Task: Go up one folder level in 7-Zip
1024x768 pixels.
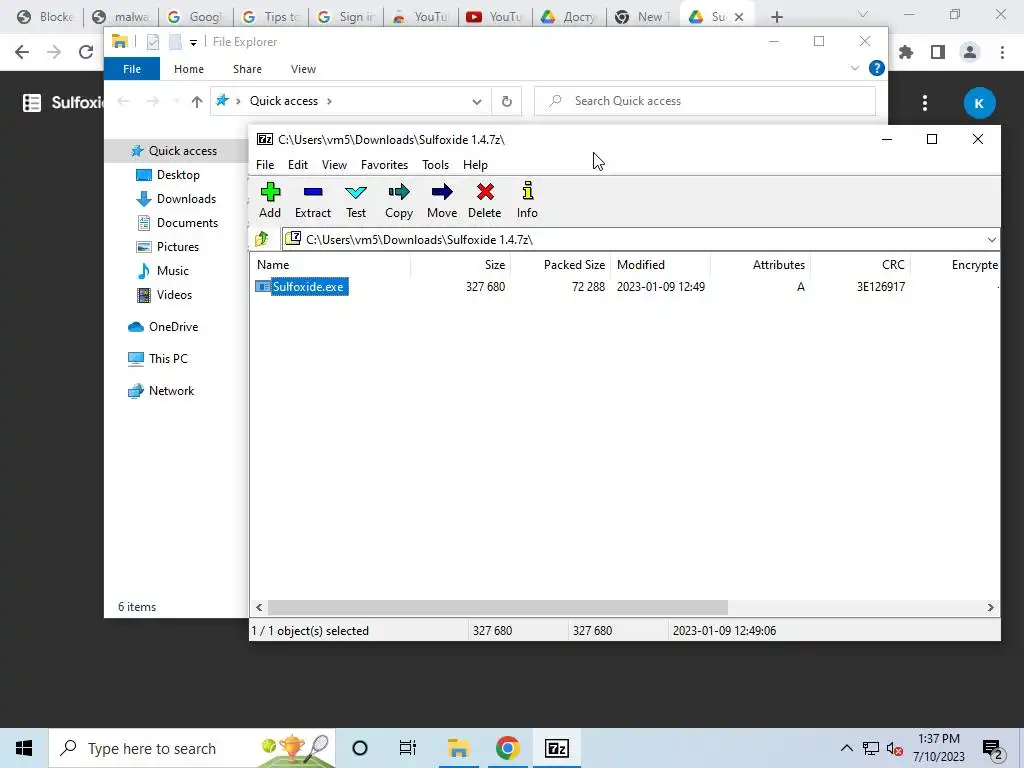Action: (x=262, y=239)
